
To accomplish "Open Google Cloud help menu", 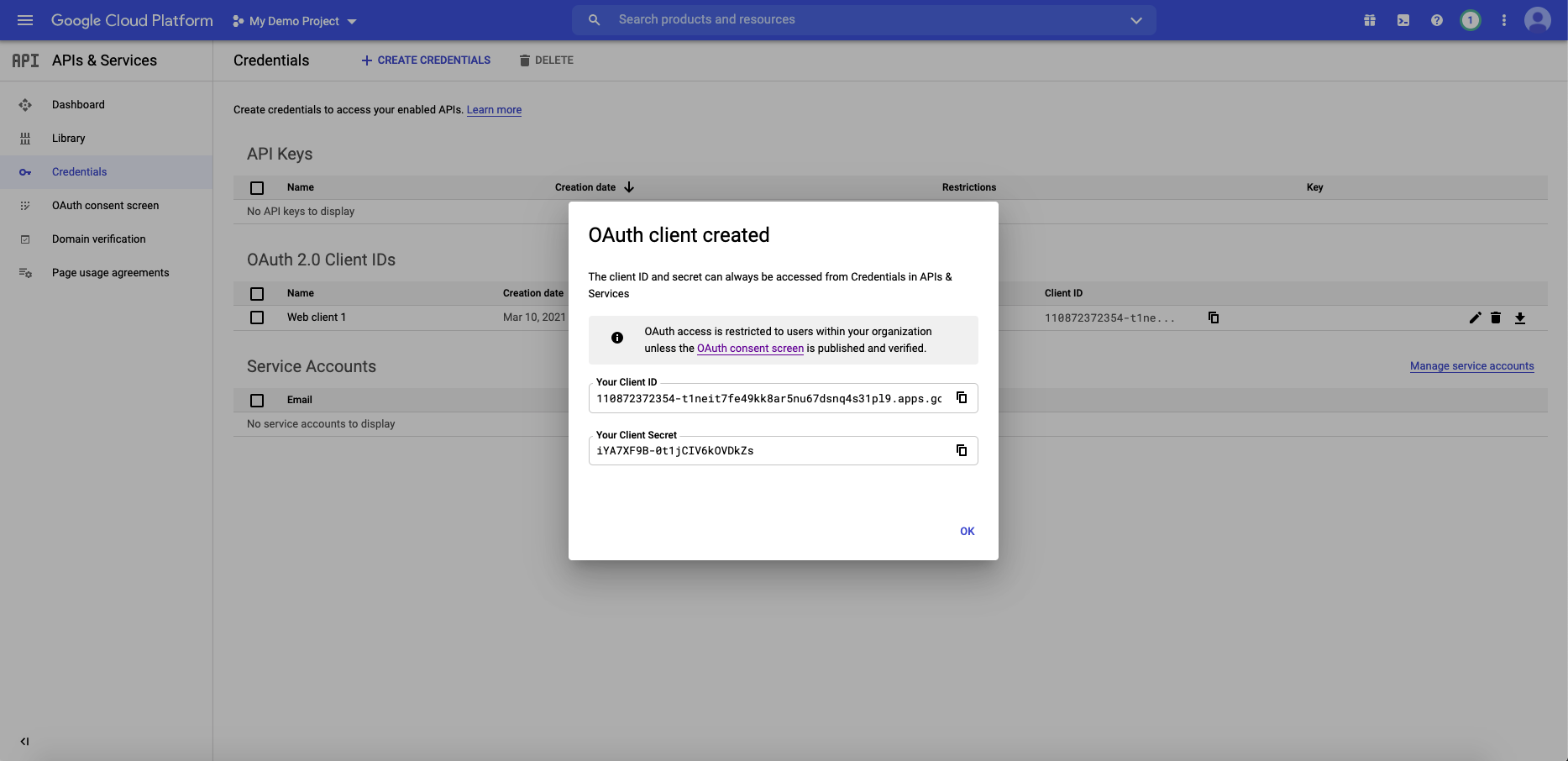I will (1436, 19).
